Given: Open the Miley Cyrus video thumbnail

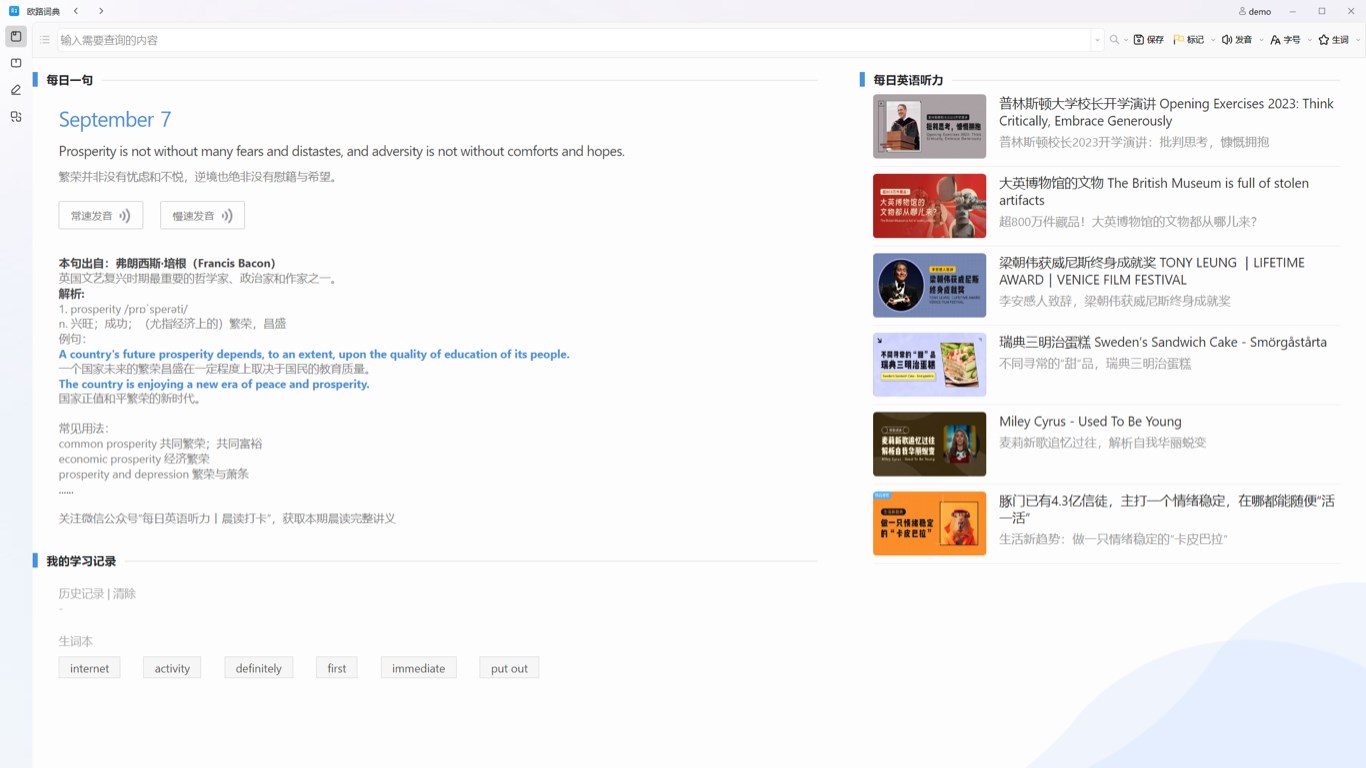Looking at the screenshot, I should pyautogui.click(x=929, y=443).
